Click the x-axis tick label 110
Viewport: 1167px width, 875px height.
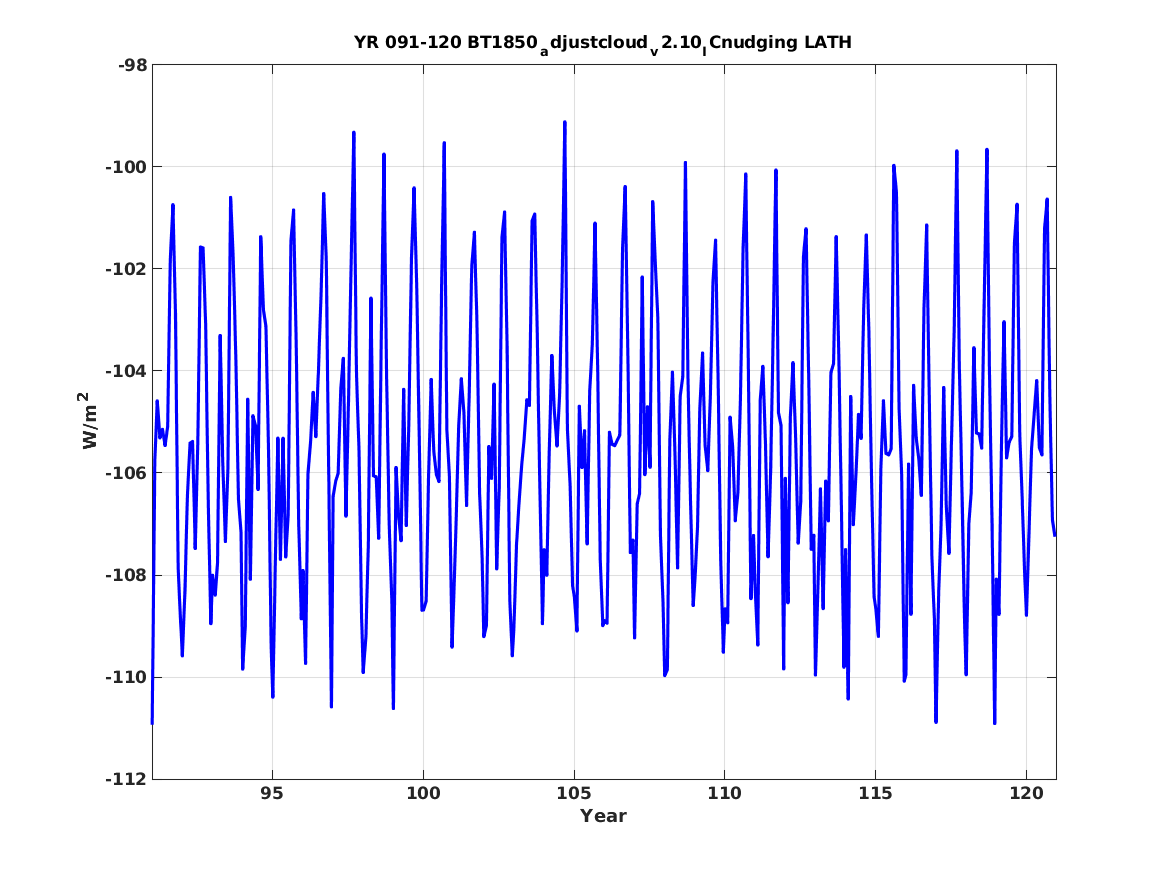725,794
